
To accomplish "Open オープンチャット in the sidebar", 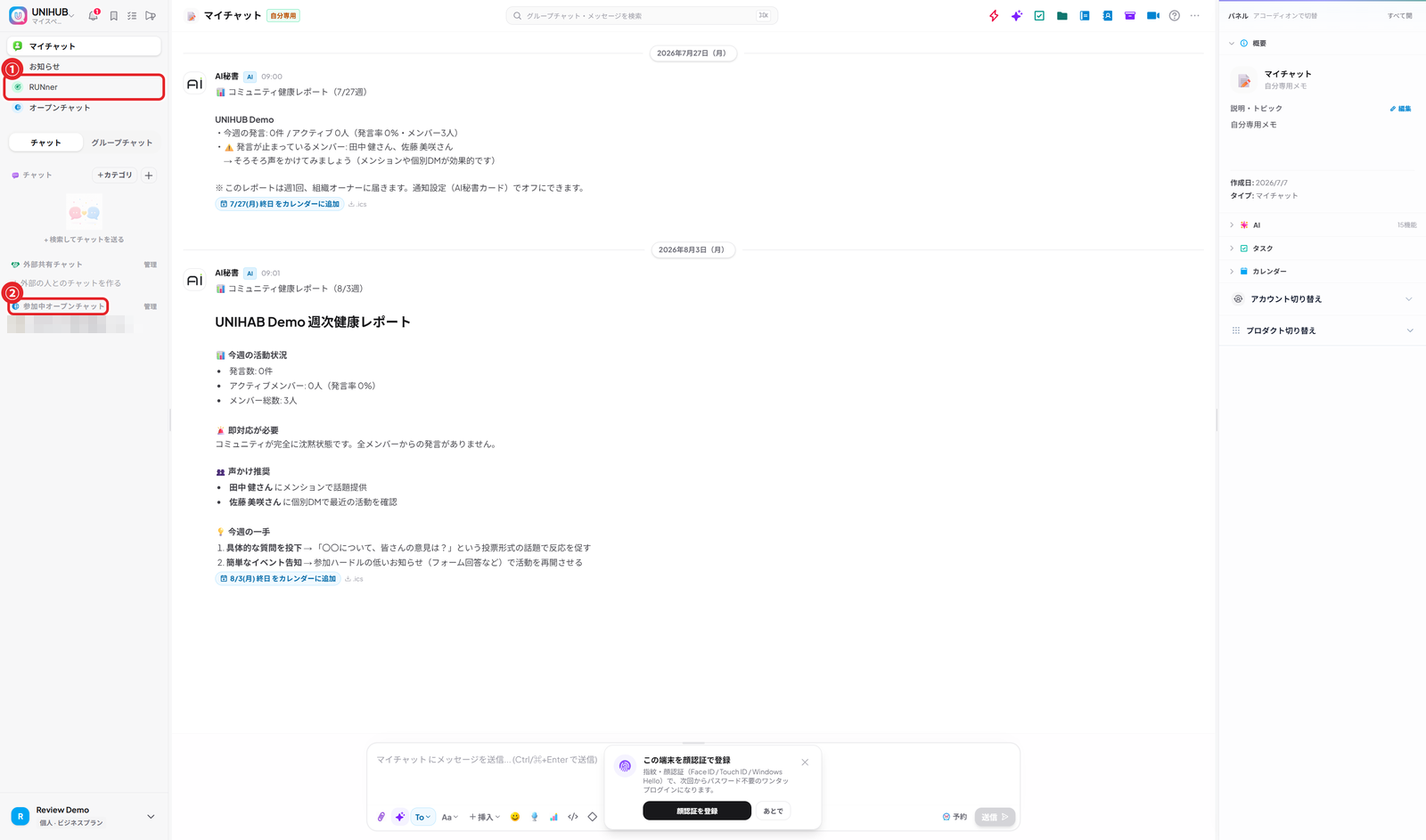I will click(x=85, y=108).
